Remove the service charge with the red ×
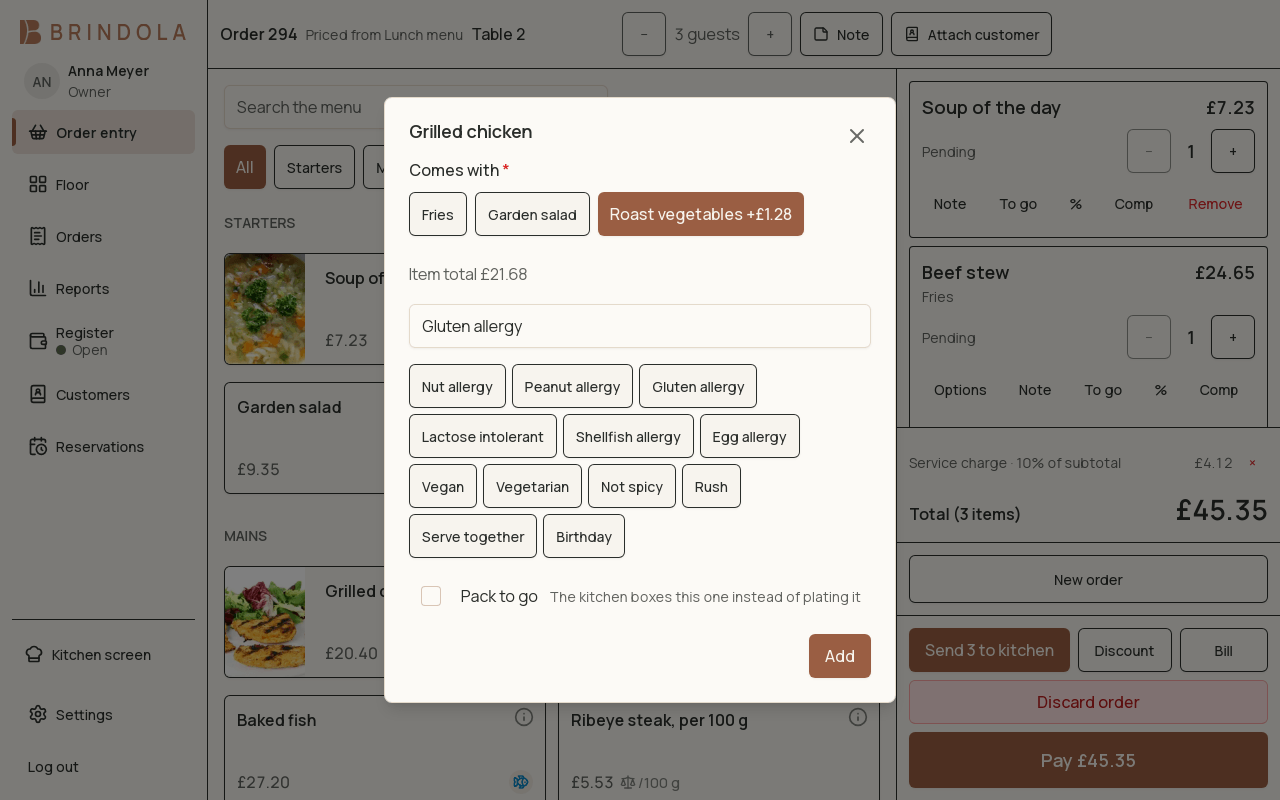1280x800 pixels. coord(1252,463)
